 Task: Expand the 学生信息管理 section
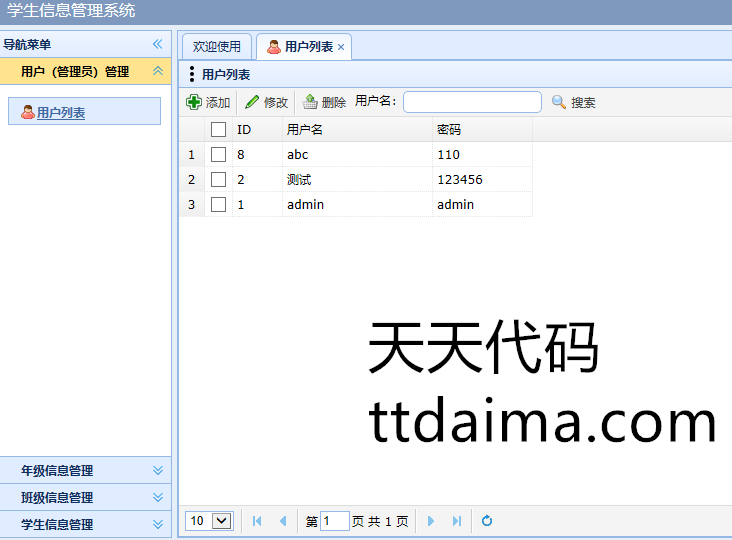point(157,525)
